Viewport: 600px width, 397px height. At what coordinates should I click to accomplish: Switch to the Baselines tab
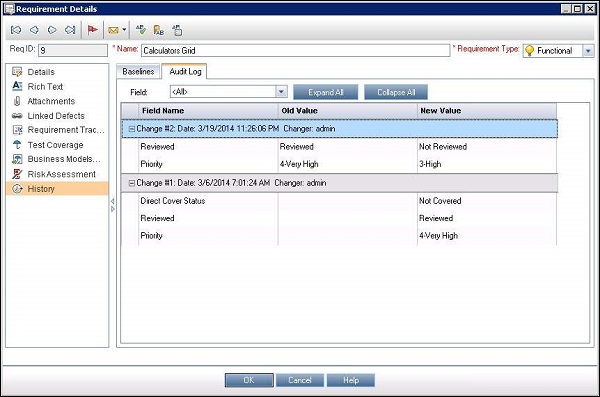coord(138,72)
